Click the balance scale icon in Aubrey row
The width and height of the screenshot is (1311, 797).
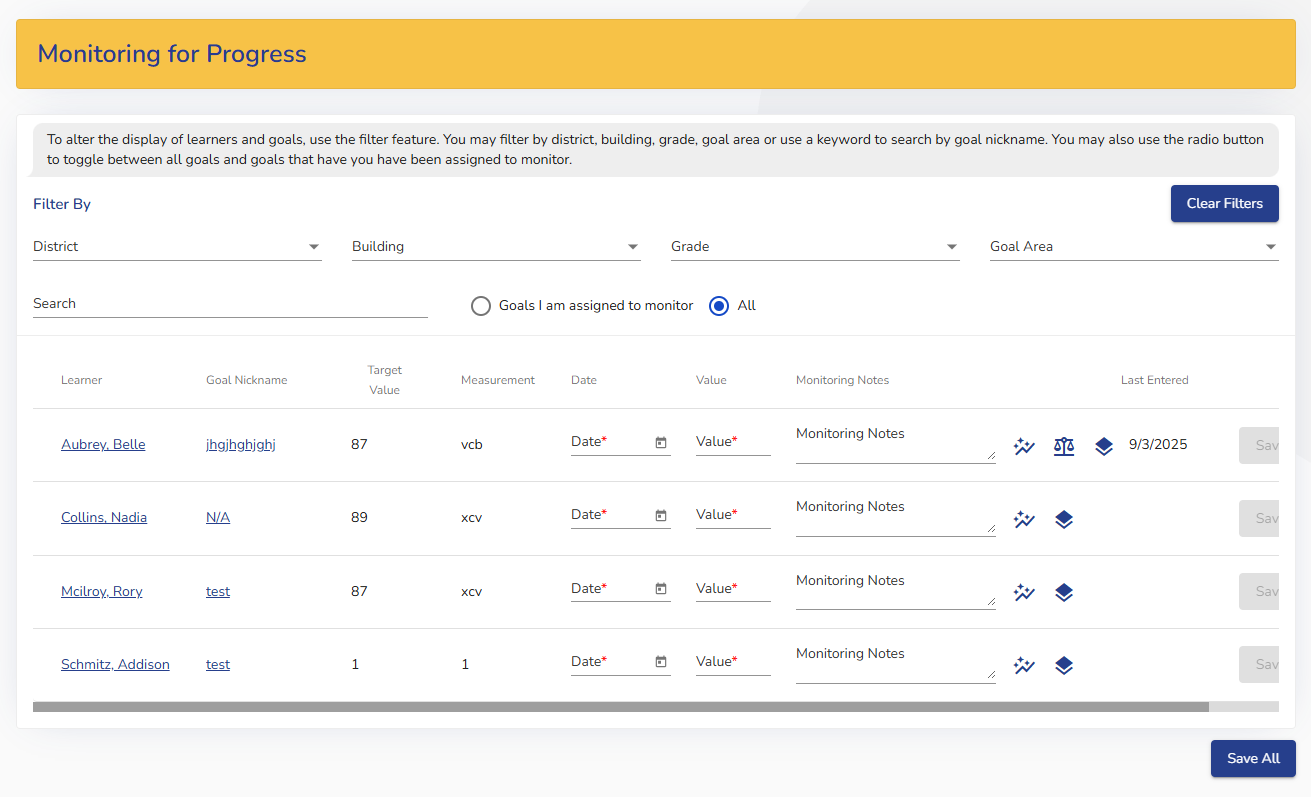pos(1063,446)
